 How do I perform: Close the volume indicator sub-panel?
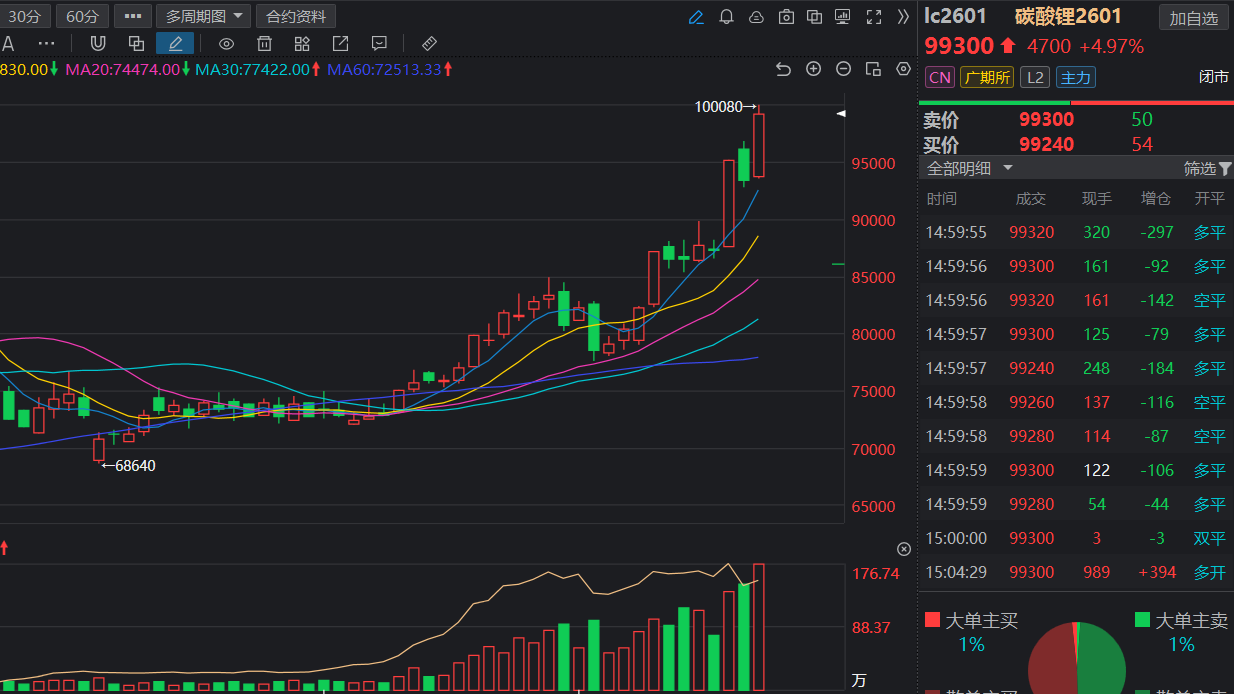point(904,549)
